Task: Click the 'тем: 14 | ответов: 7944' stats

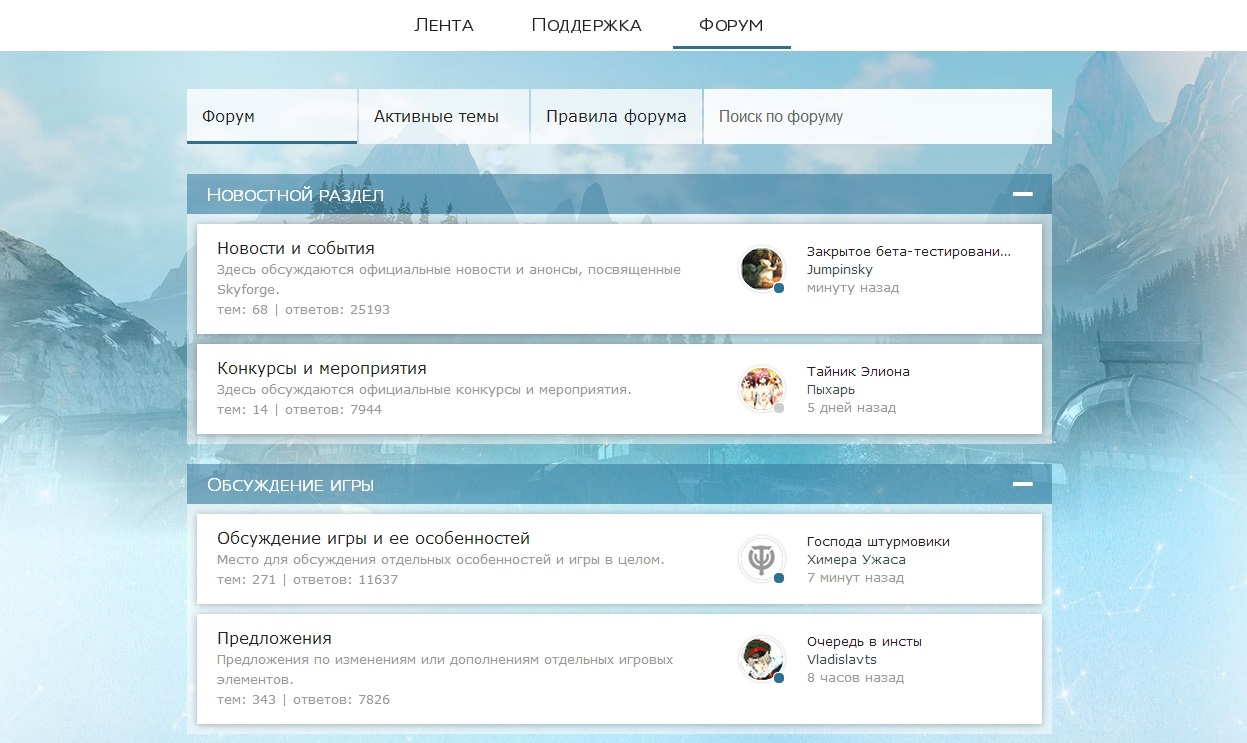Action: pyautogui.click(x=299, y=410)
